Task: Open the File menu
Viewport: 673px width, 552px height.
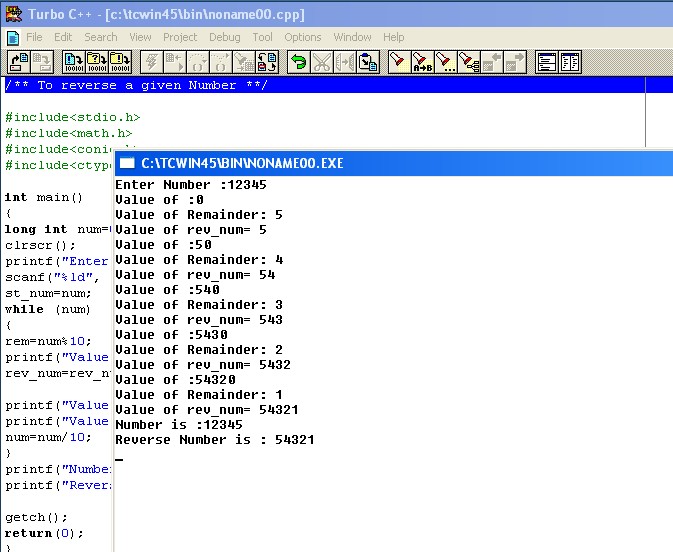Action: click(34, 37)
